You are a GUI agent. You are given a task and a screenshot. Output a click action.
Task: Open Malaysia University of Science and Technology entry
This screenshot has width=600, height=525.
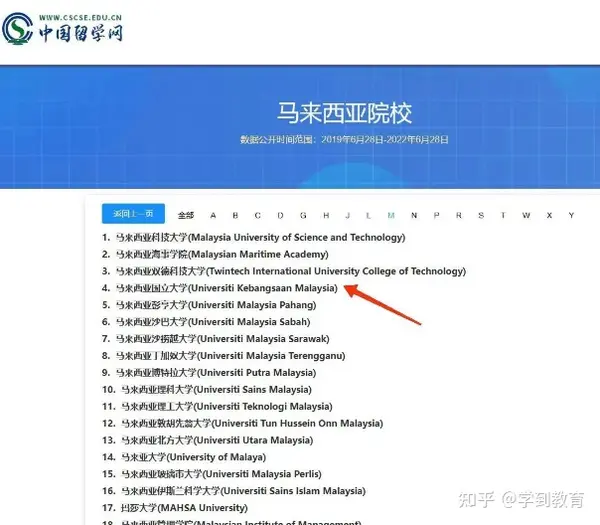click(254, 237)
